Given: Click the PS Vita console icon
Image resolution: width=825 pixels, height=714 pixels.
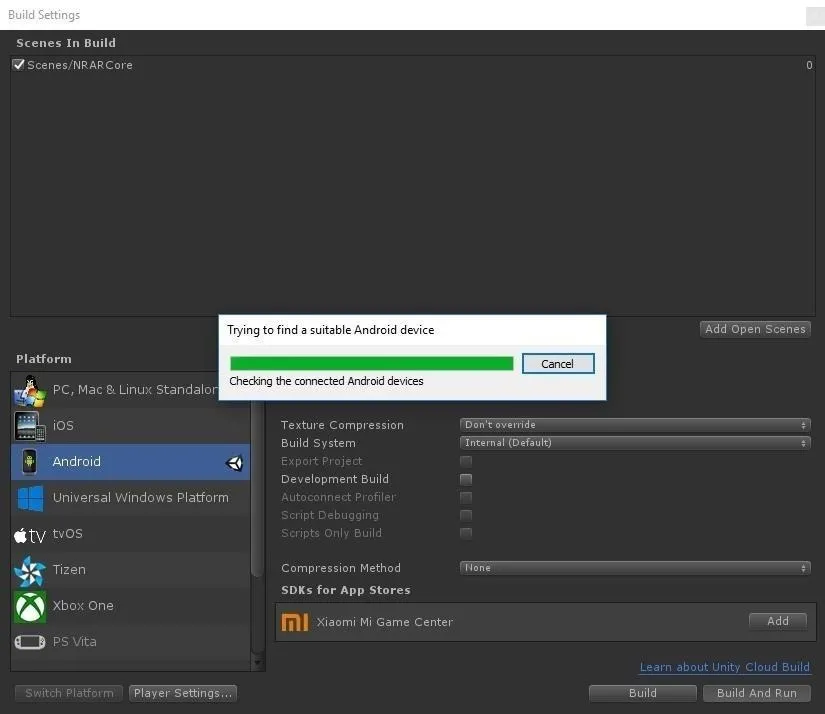Looking at the screenshot, I should pos(29,642).
